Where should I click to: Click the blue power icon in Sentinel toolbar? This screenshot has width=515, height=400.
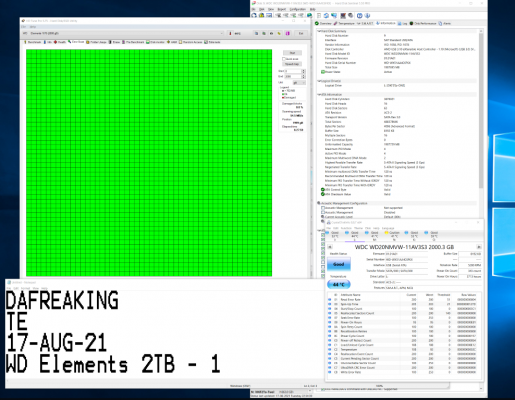click(x=360, y=15)
